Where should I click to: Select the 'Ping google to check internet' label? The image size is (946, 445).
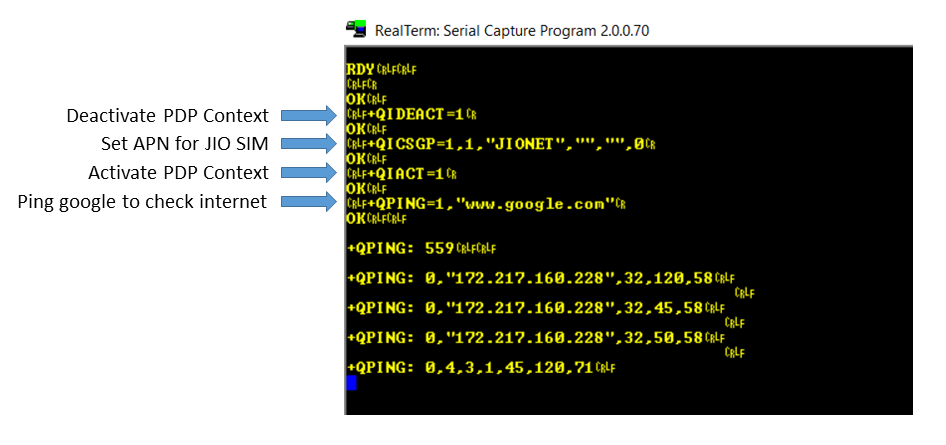coord(142,202)
